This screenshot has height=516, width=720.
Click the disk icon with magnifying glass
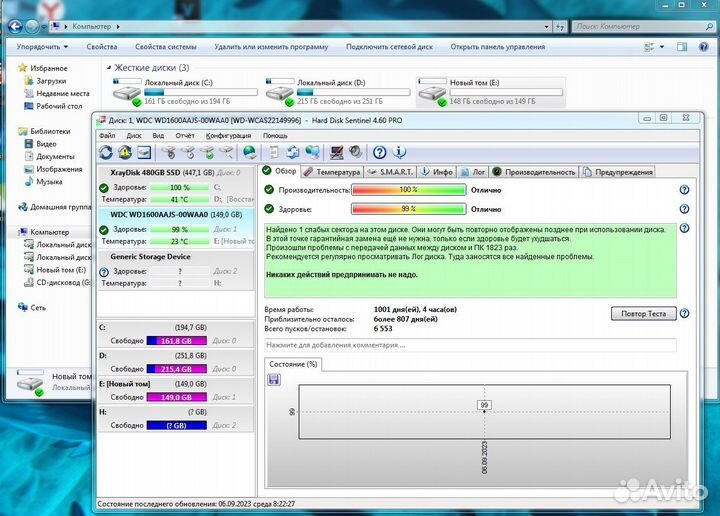click(226, 152)
